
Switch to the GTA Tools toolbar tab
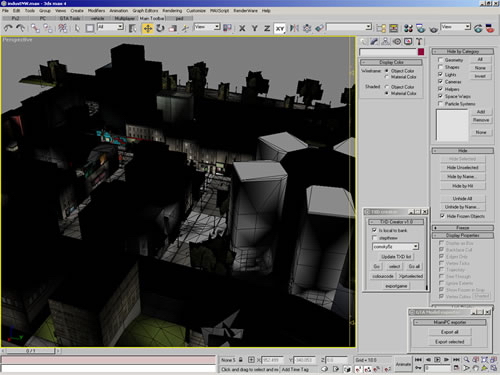(70, 18)
